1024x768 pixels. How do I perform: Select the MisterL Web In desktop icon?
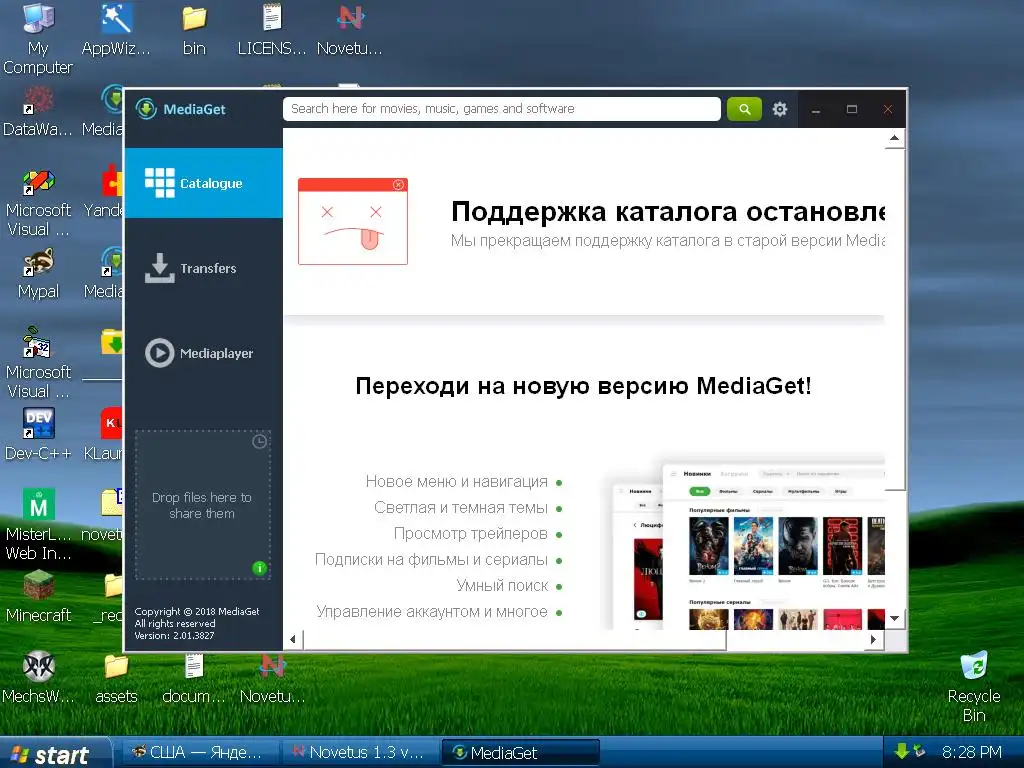(38, 524)
